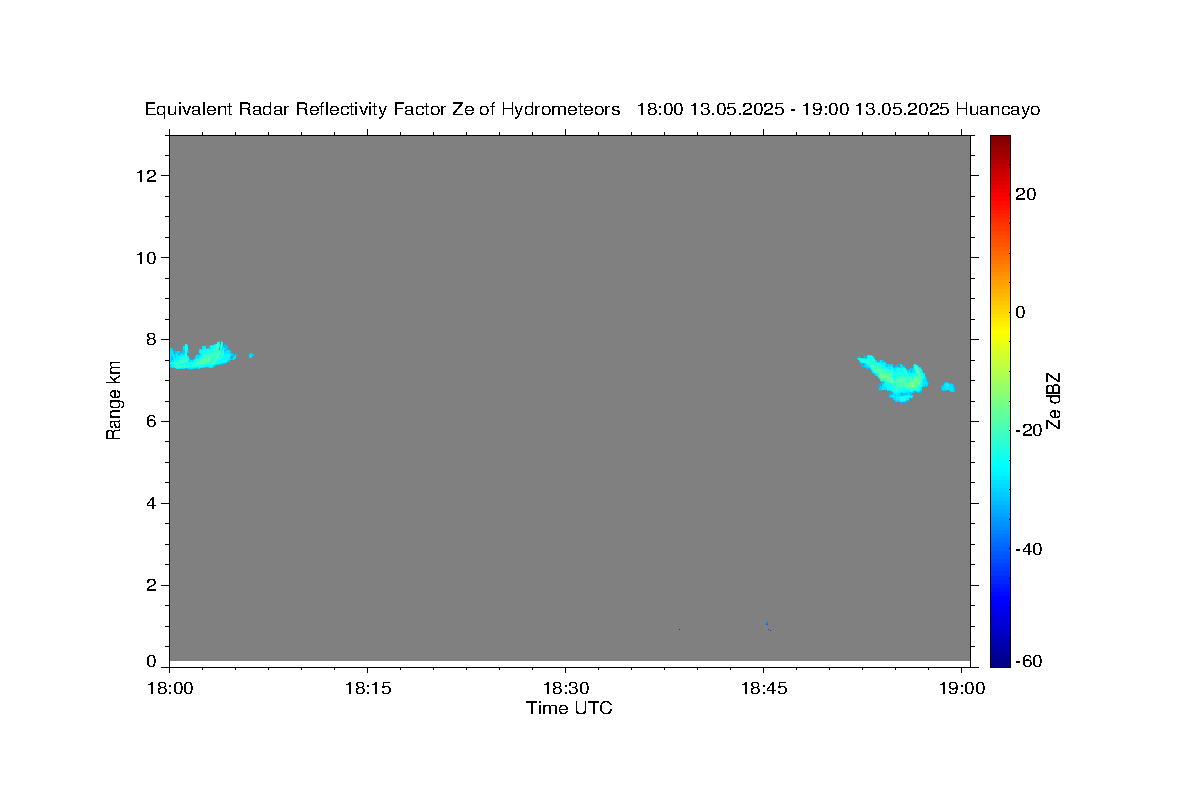Click the 10 km range tick label
1200x800 pixels.
point(148,258)
